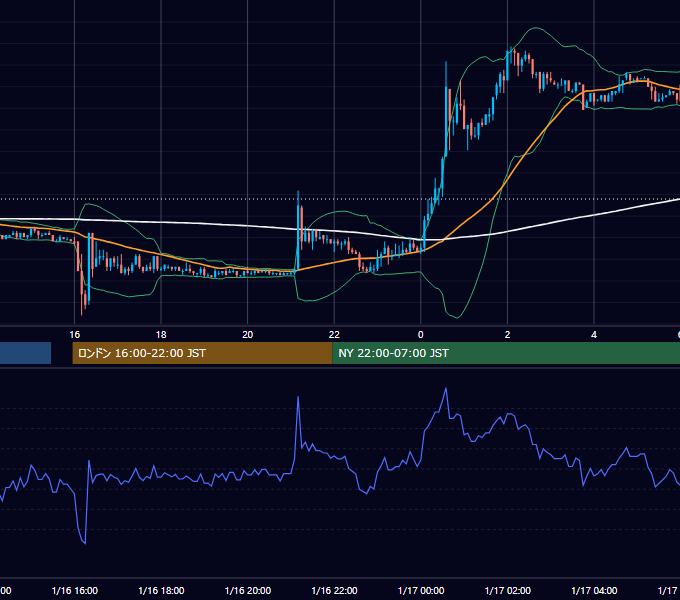The height and width of the screenshot is (600, 680).
Task: Click the ロンドン 16:00-22:00 JST session bar
Action: (x=202, y=353)
